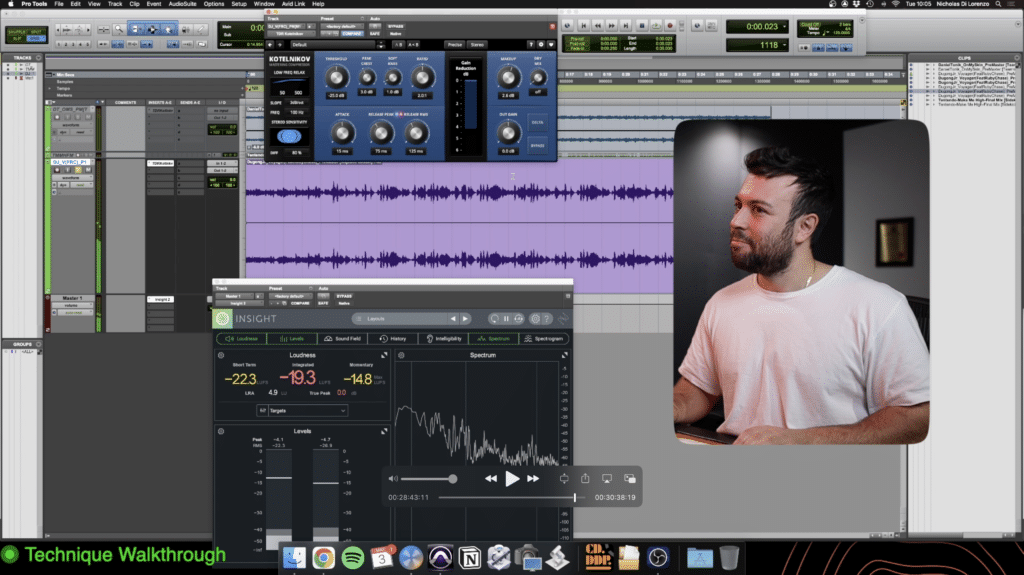Select the Scrubber speaker tool
Viewport: 1024px width, 575px height.
[x=185, y=29]
